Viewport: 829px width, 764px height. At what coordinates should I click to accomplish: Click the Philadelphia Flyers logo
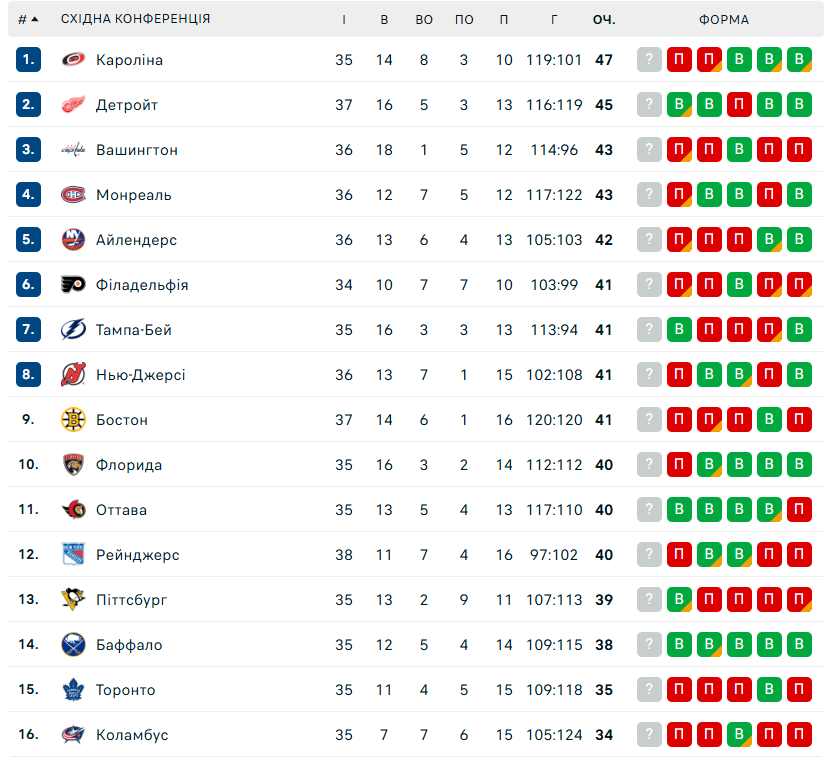click(73, 285)
